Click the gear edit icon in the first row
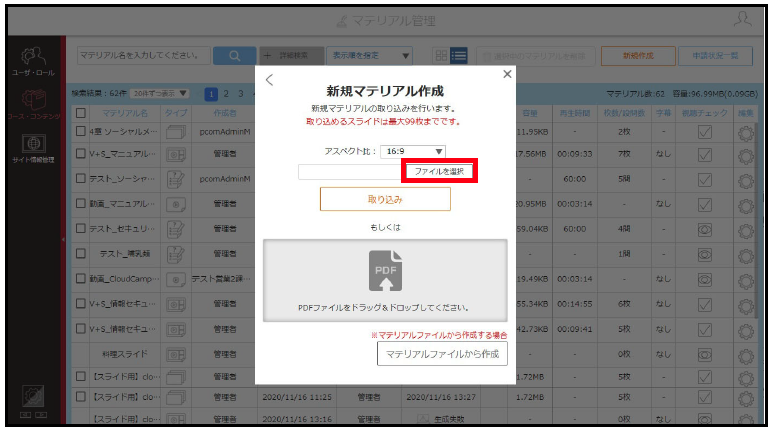Screen dimensions: 771x434 [745, 133]
